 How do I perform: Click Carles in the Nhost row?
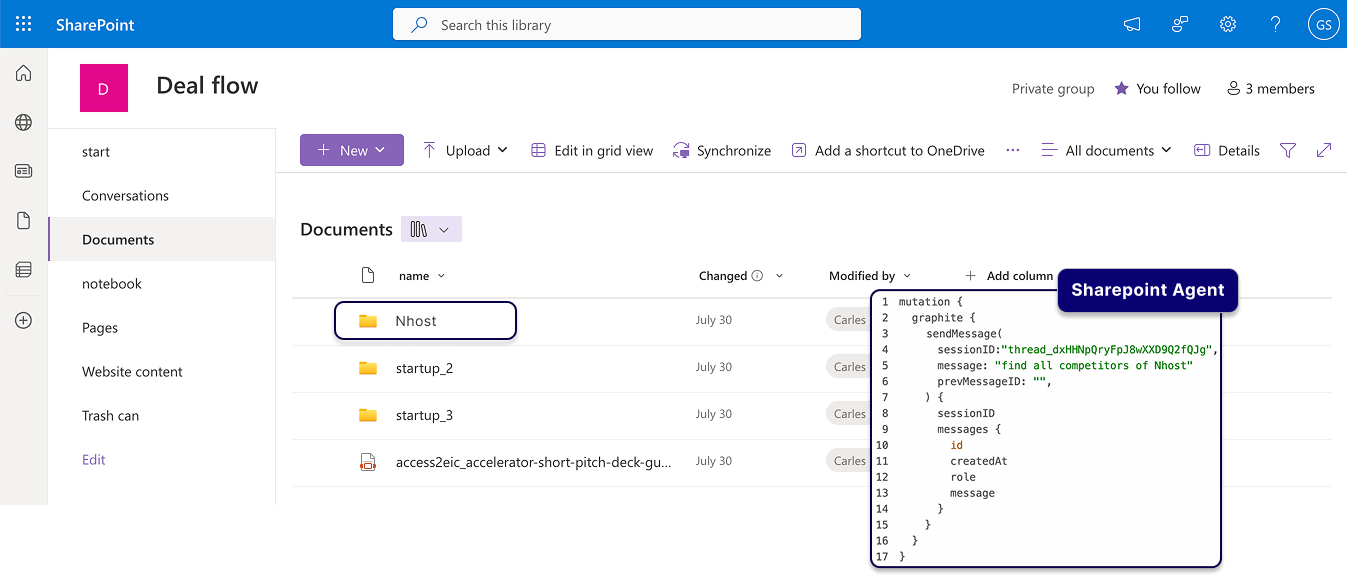(x=848, y=320)
